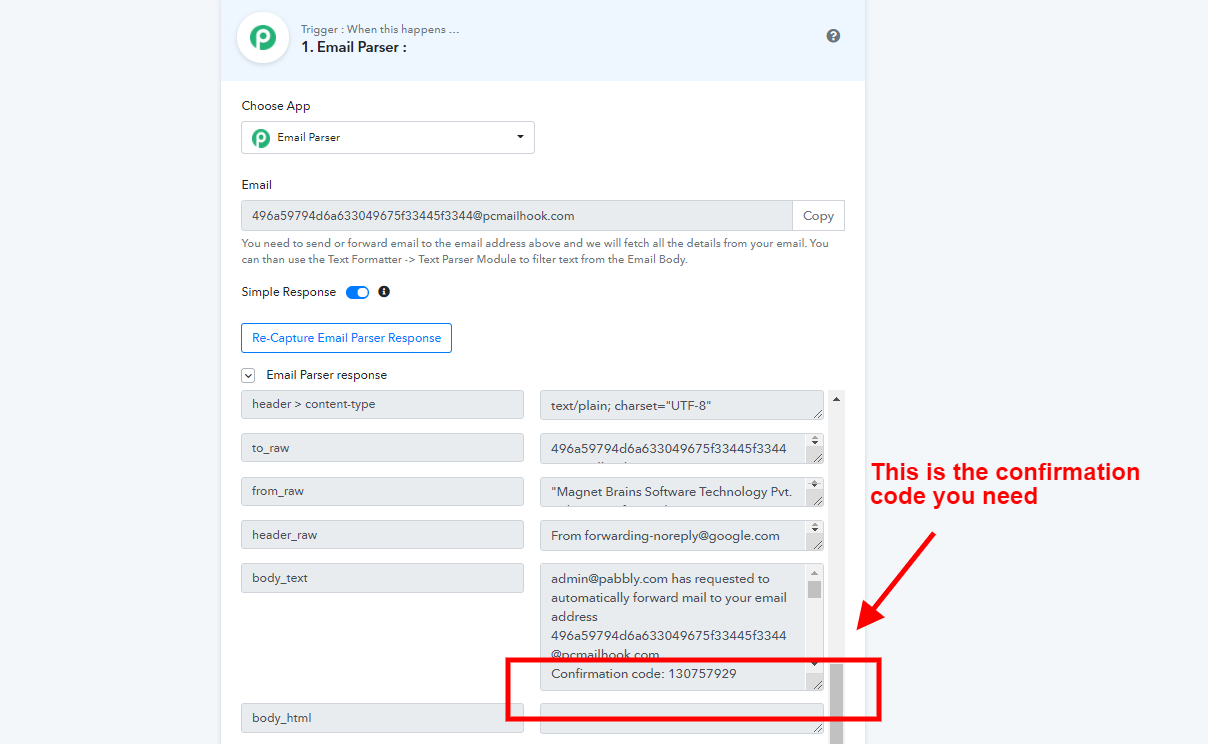Image resolution: width=1208 pixels, height=744 pixels.
Task: Click the body_text value textarea
Action: click(x=682, y=626)
